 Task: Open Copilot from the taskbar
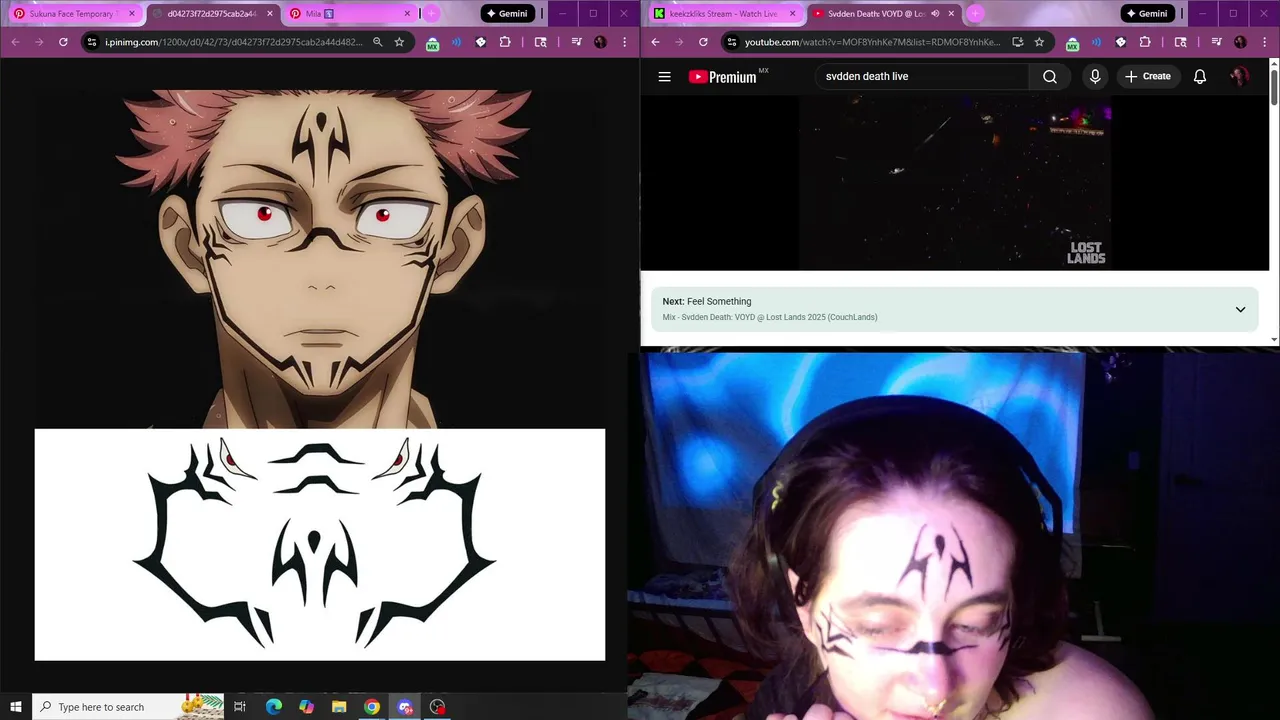tap(306, 706)
